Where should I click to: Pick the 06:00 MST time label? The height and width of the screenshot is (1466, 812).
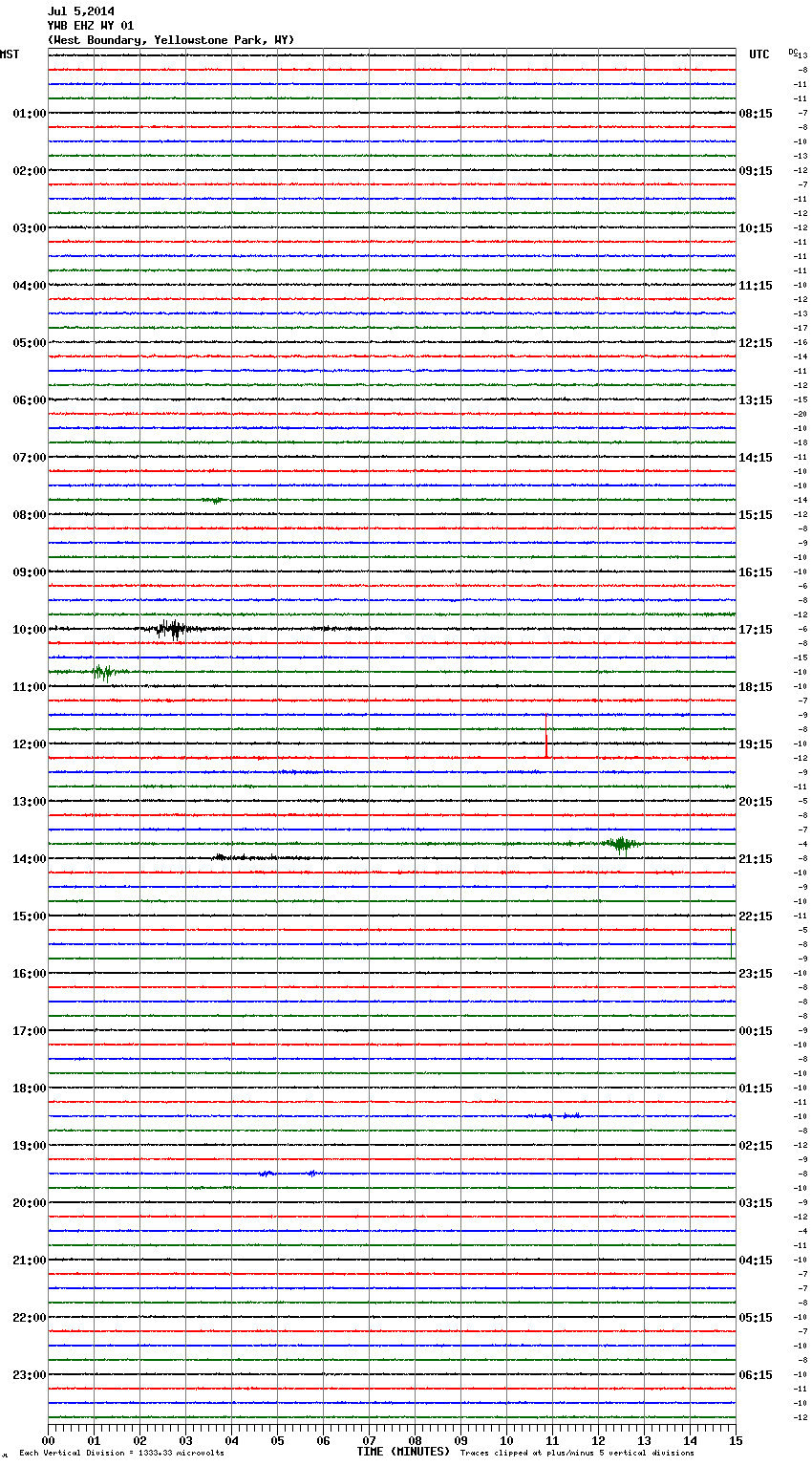tap(29, 400)
